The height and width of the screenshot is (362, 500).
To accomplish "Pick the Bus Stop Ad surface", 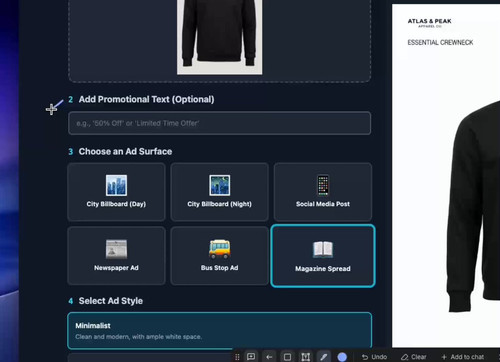I will tap(219, 256).
